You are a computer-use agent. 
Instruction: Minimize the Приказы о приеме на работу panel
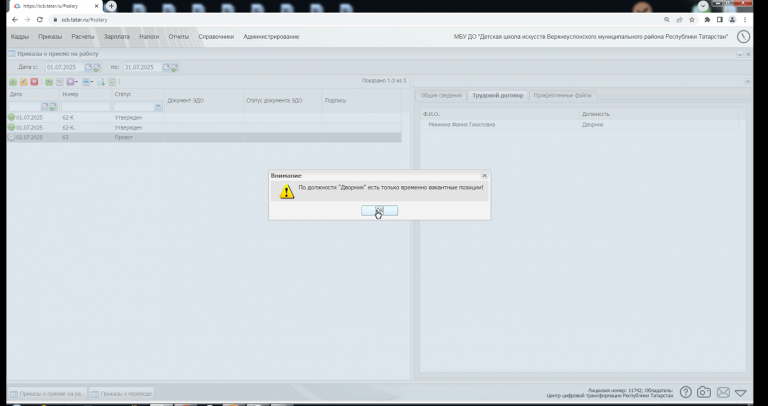click(x=740, y=54)
